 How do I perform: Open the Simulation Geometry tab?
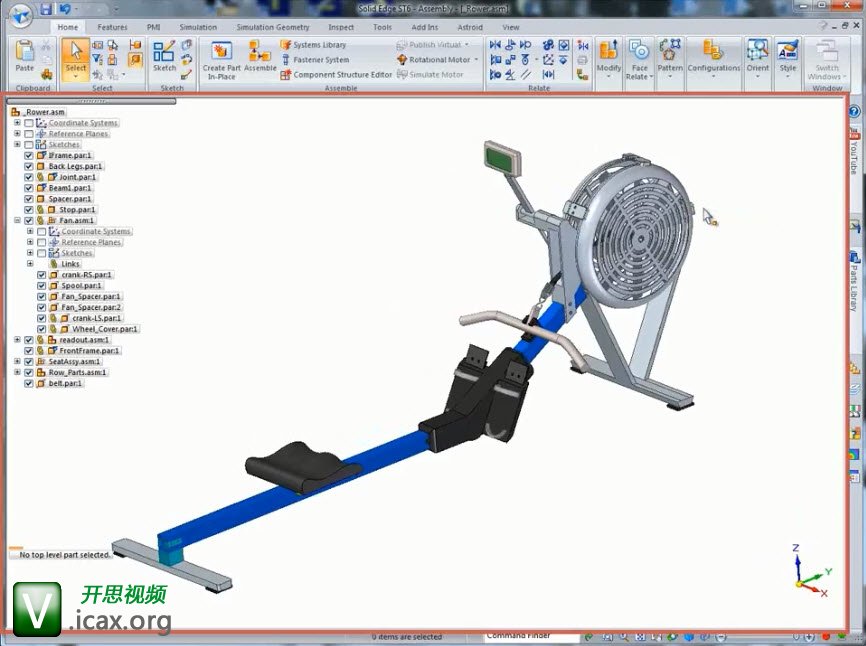coord(273,27)
